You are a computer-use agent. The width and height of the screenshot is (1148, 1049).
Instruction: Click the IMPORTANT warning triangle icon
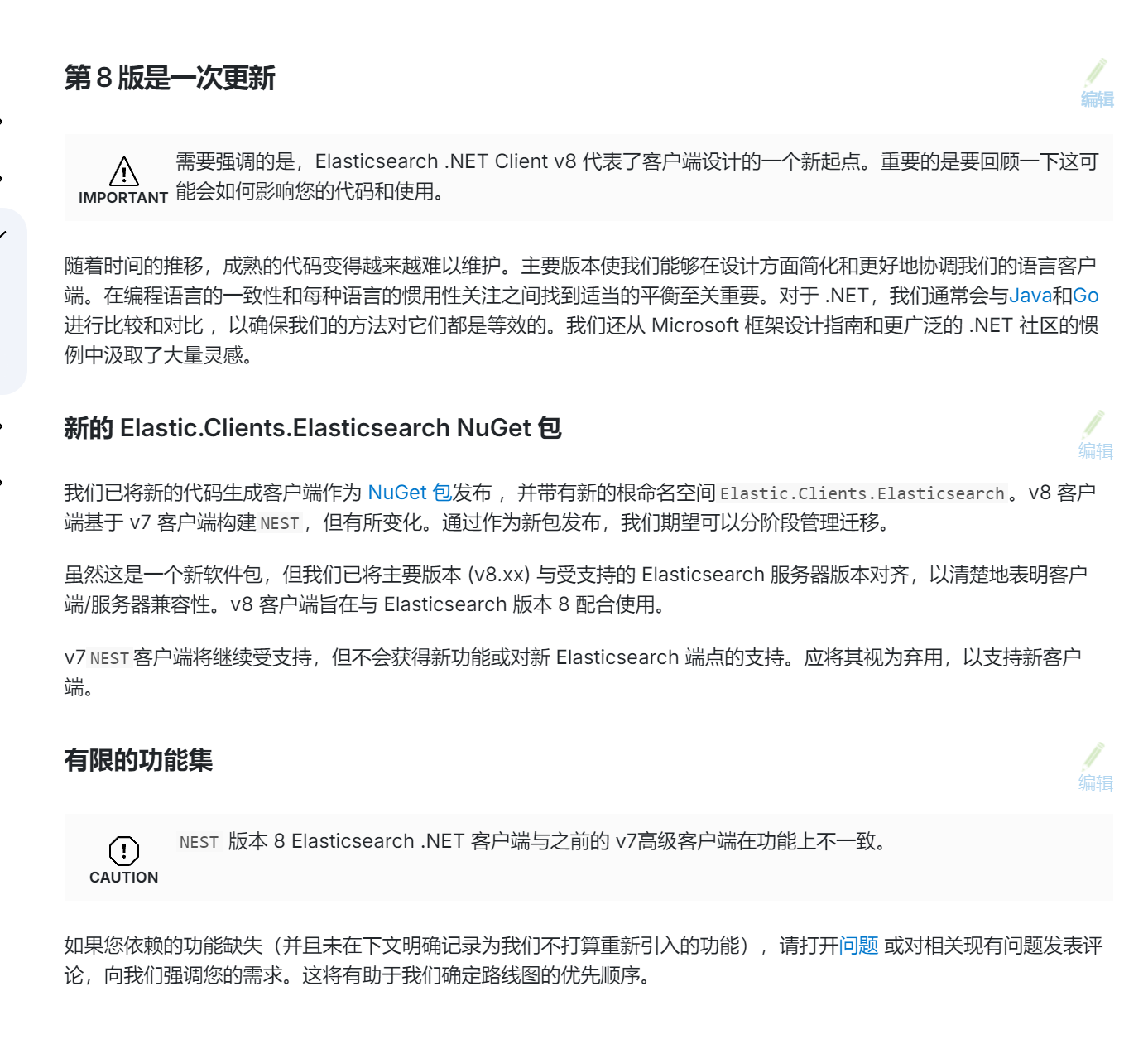pyautogui.click(x=124, y=171)
